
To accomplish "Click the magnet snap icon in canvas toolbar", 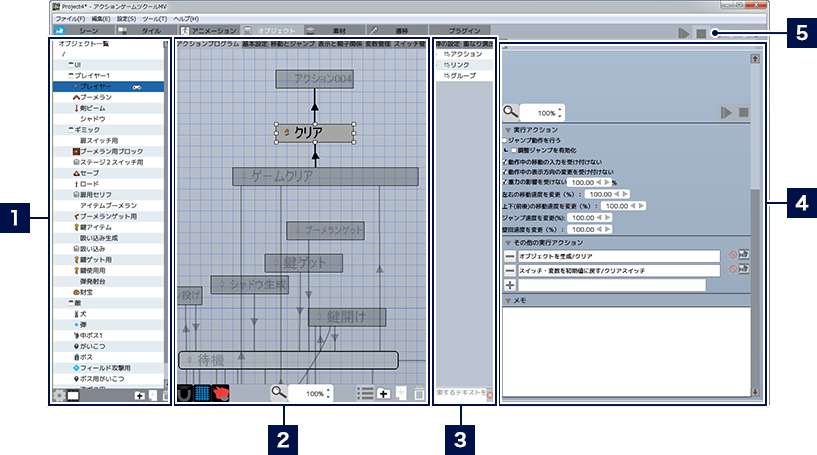I will [186, 394].
